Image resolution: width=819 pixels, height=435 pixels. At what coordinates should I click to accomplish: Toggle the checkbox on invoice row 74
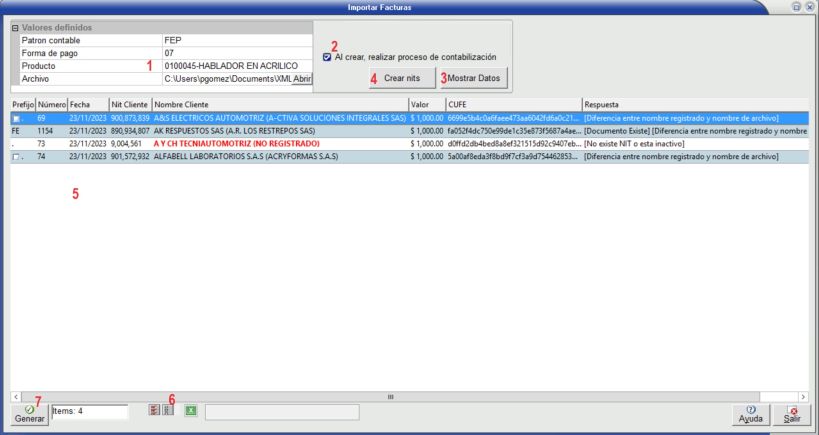[16, 157]
